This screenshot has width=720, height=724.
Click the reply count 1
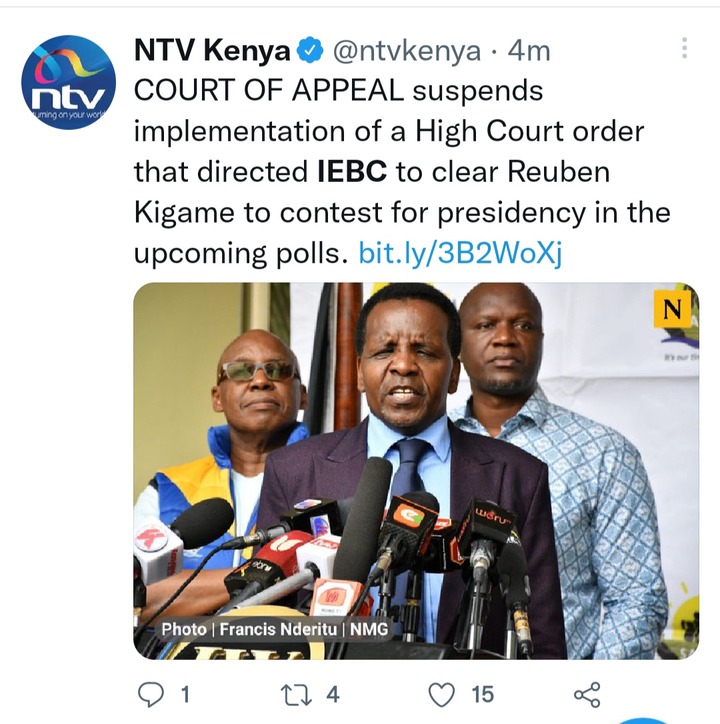pyautogui.click(x=185, y=694)
